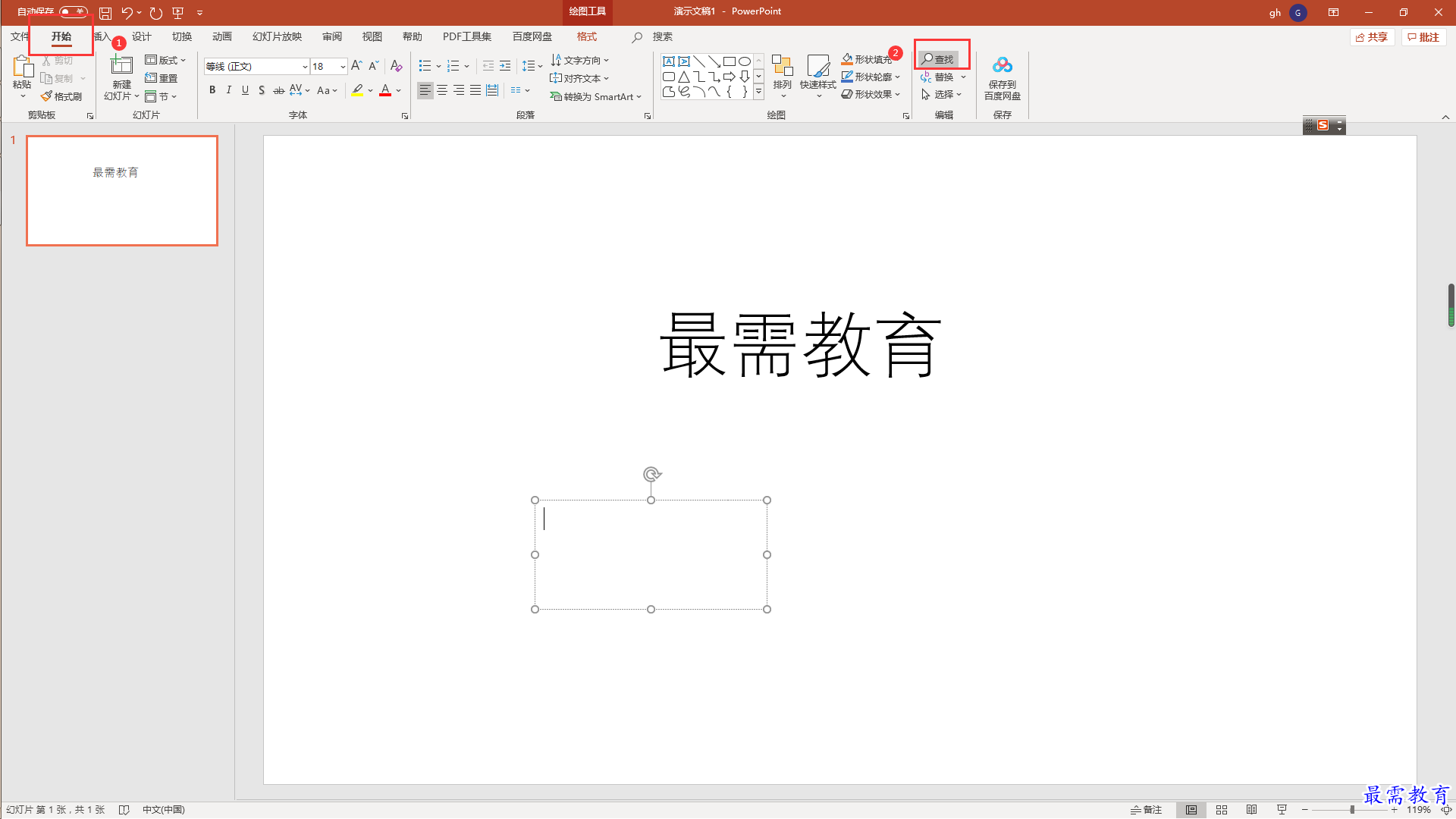Click the Save icon in quick access toolbar
Viewport: 1456px width, 819px height.
pos(105,13)
